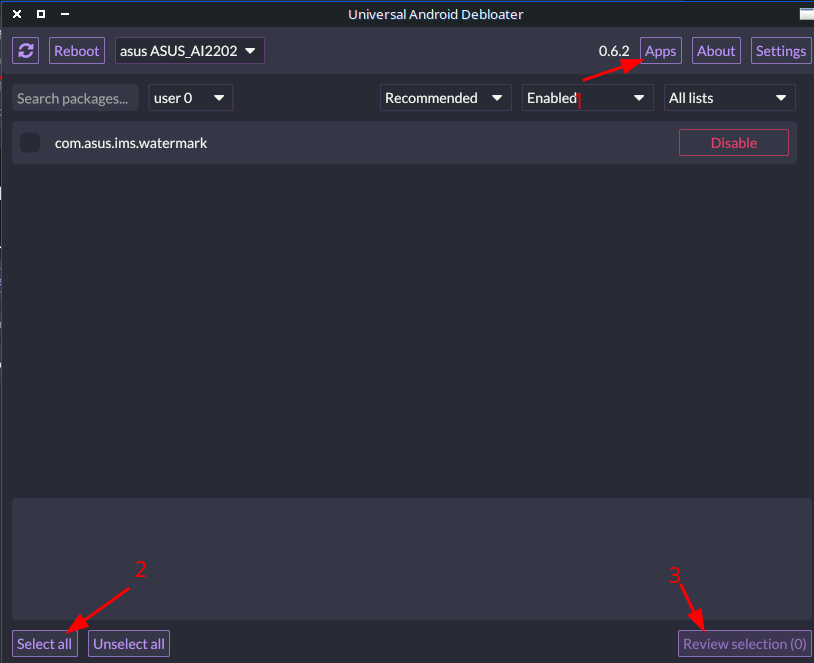814x663 pixels.
Task: Go to the Settings page
Action: pos(781,51)
